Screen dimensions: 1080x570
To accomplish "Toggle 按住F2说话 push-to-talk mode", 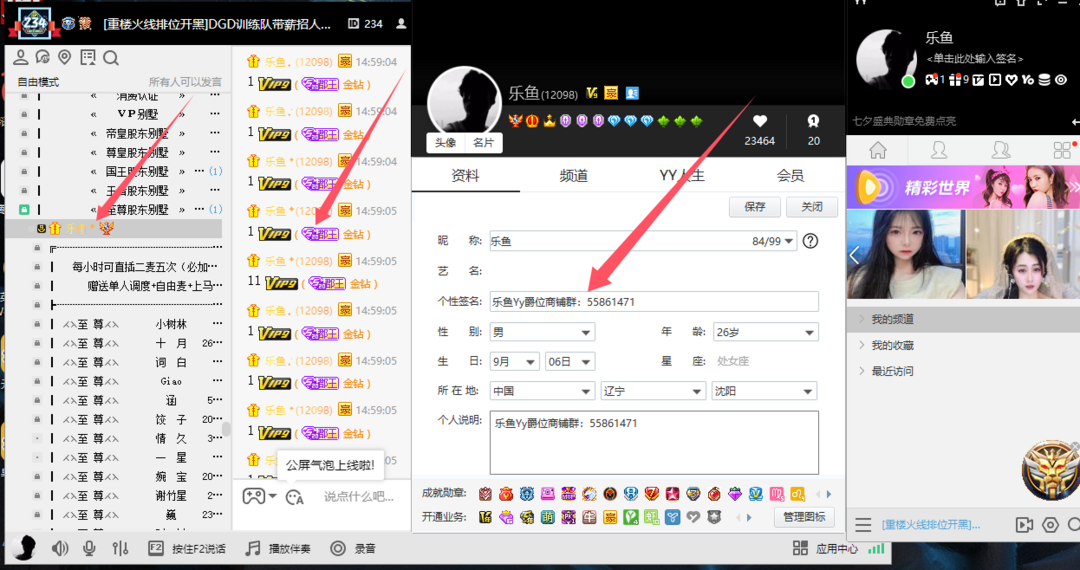I will point(185,548).
